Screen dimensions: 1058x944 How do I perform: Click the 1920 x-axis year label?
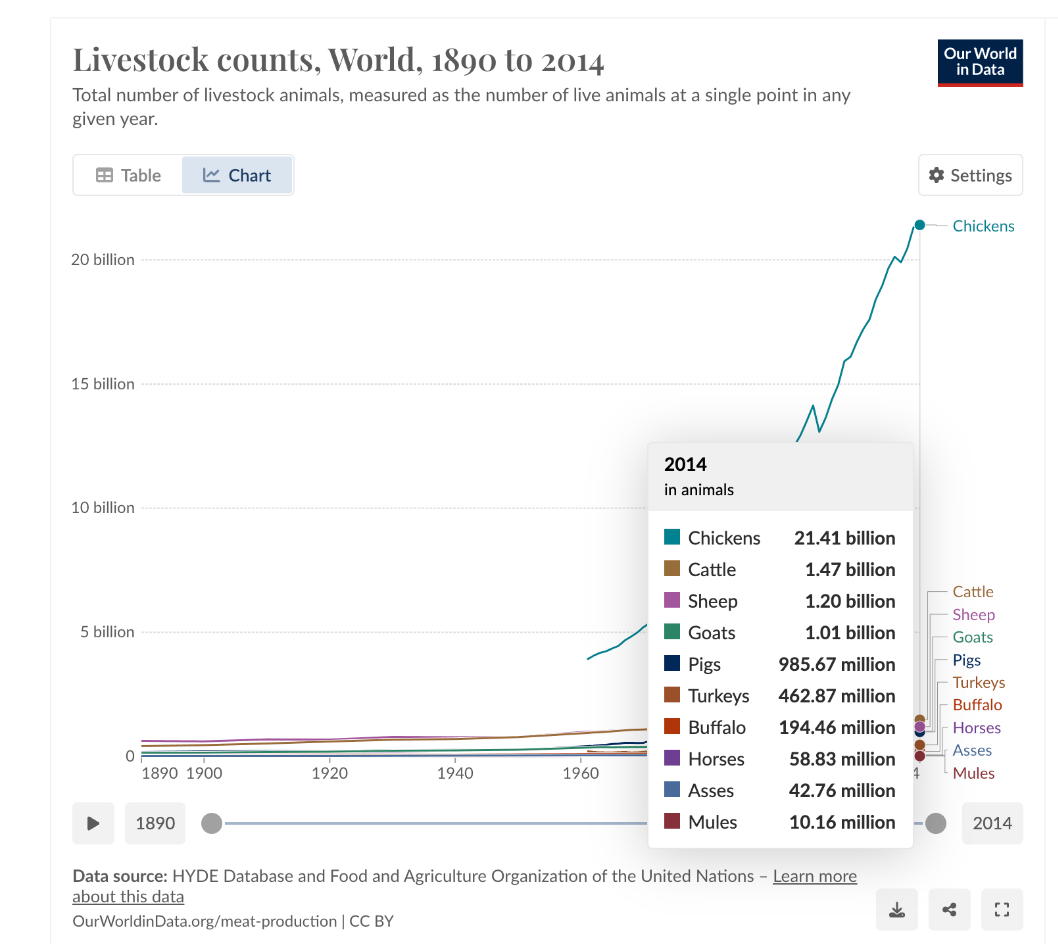[329, 773]
